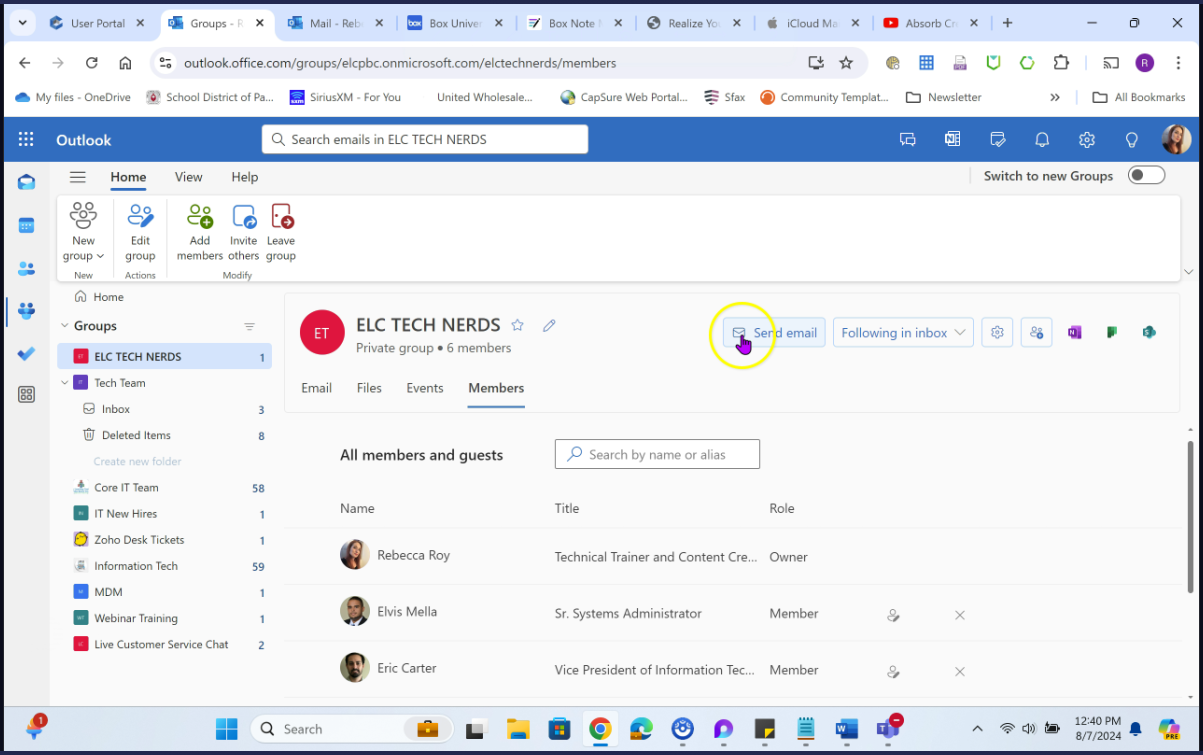Change Eric Carter's role icon

coord(894,672)
